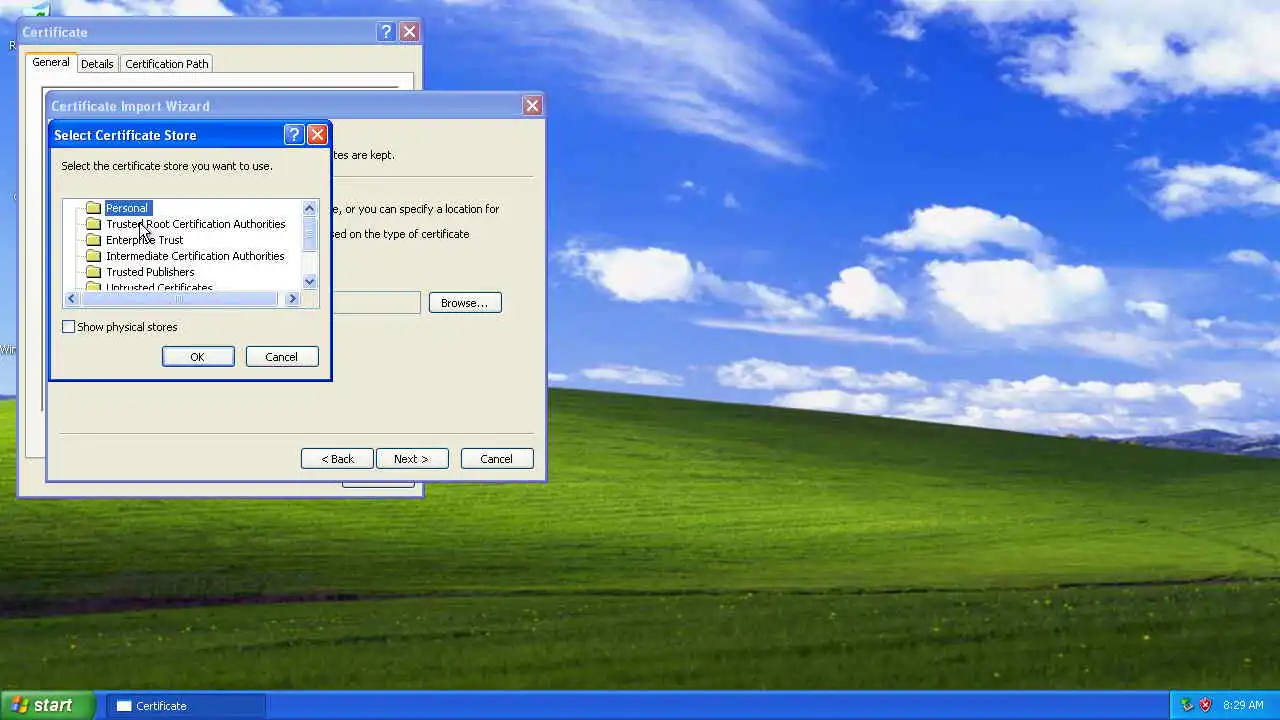Screen dimensions: 1280x720
Task: Switch to the Details tab
Action: click(x=97, y=64)
